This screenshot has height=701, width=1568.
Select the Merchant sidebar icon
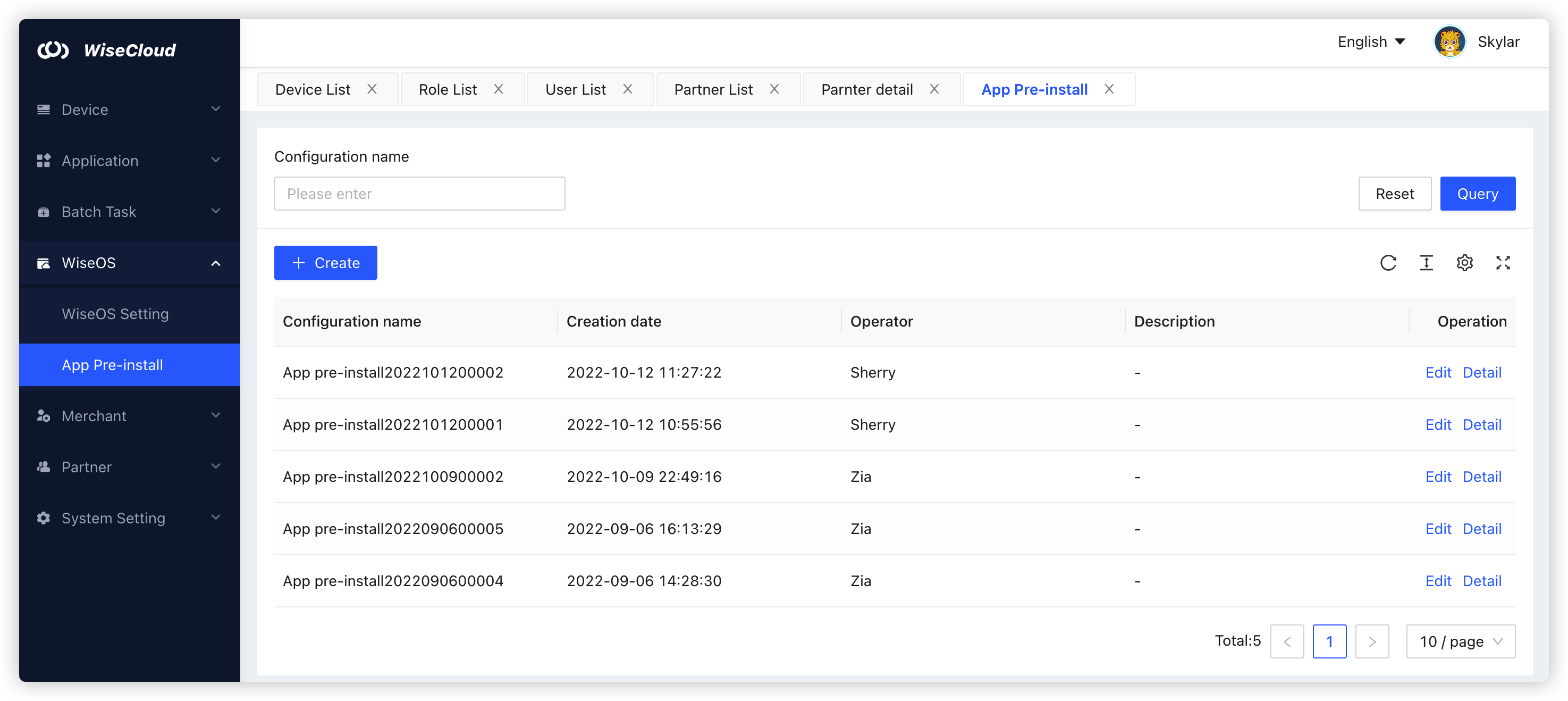tap(43, 415)
